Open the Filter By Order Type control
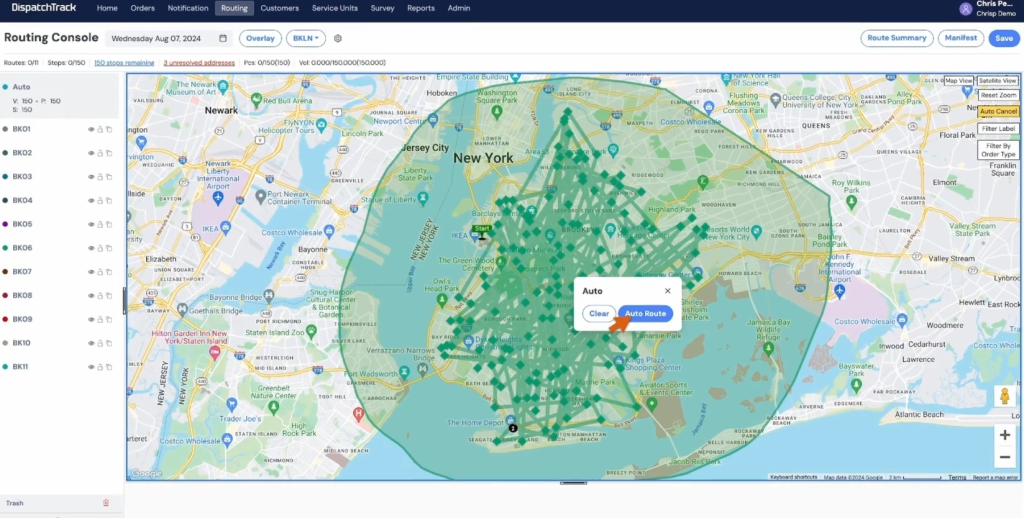 (999, 150)
